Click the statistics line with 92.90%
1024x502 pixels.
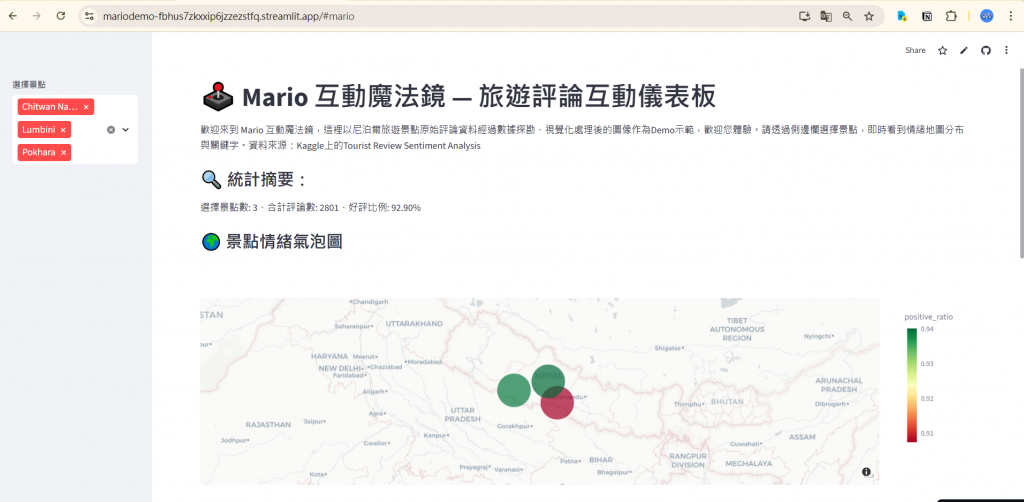point(311,208)
